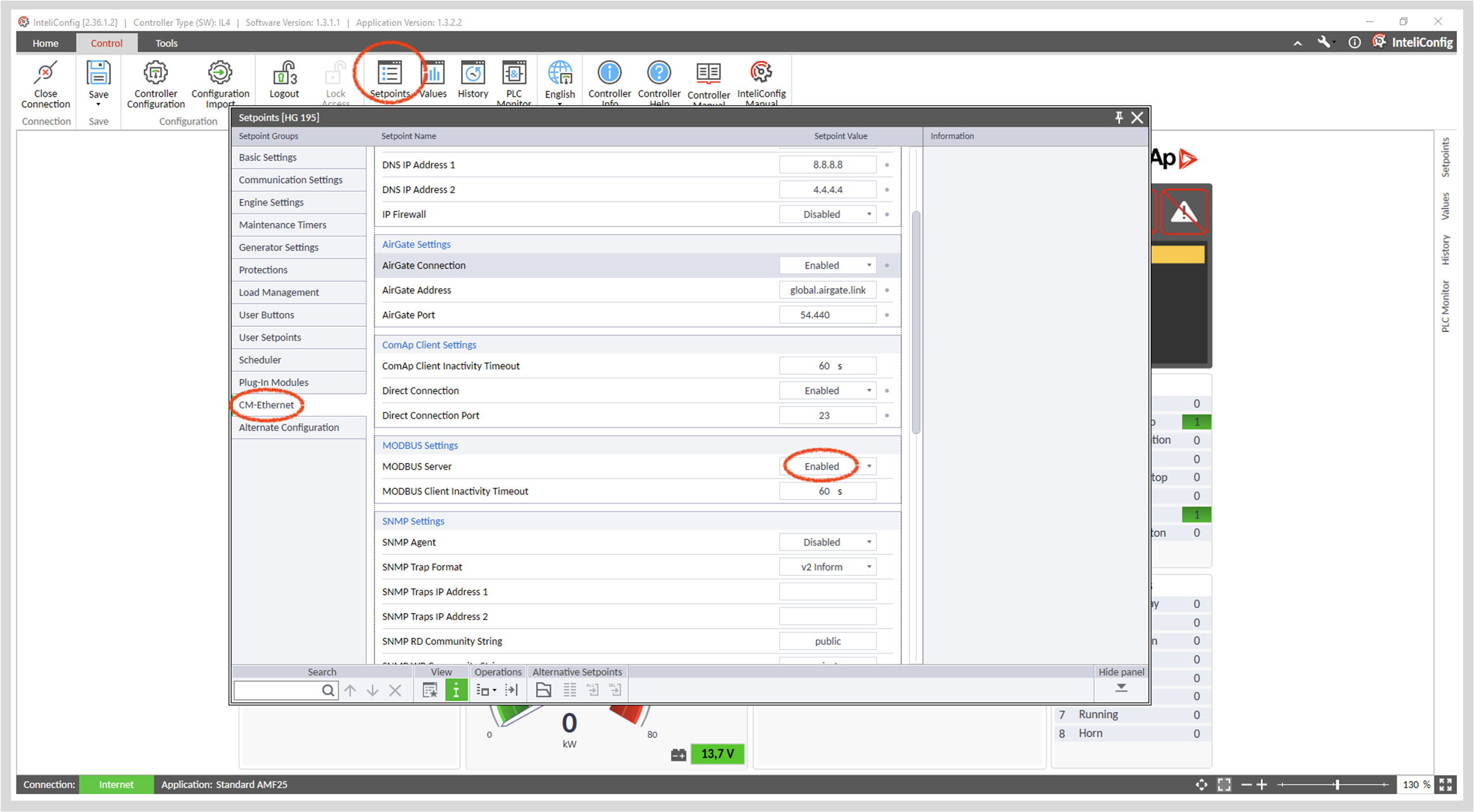Select Communication Settings setpoint group

pos(291,180)
